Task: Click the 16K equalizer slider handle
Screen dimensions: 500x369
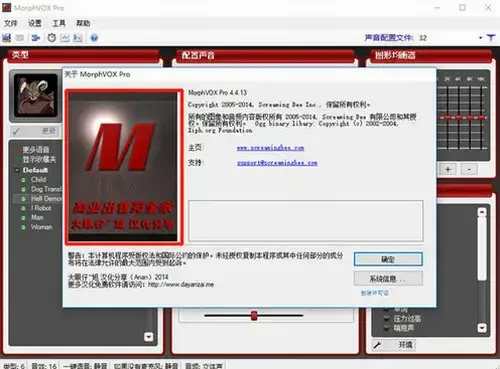Action: [481, 117]
